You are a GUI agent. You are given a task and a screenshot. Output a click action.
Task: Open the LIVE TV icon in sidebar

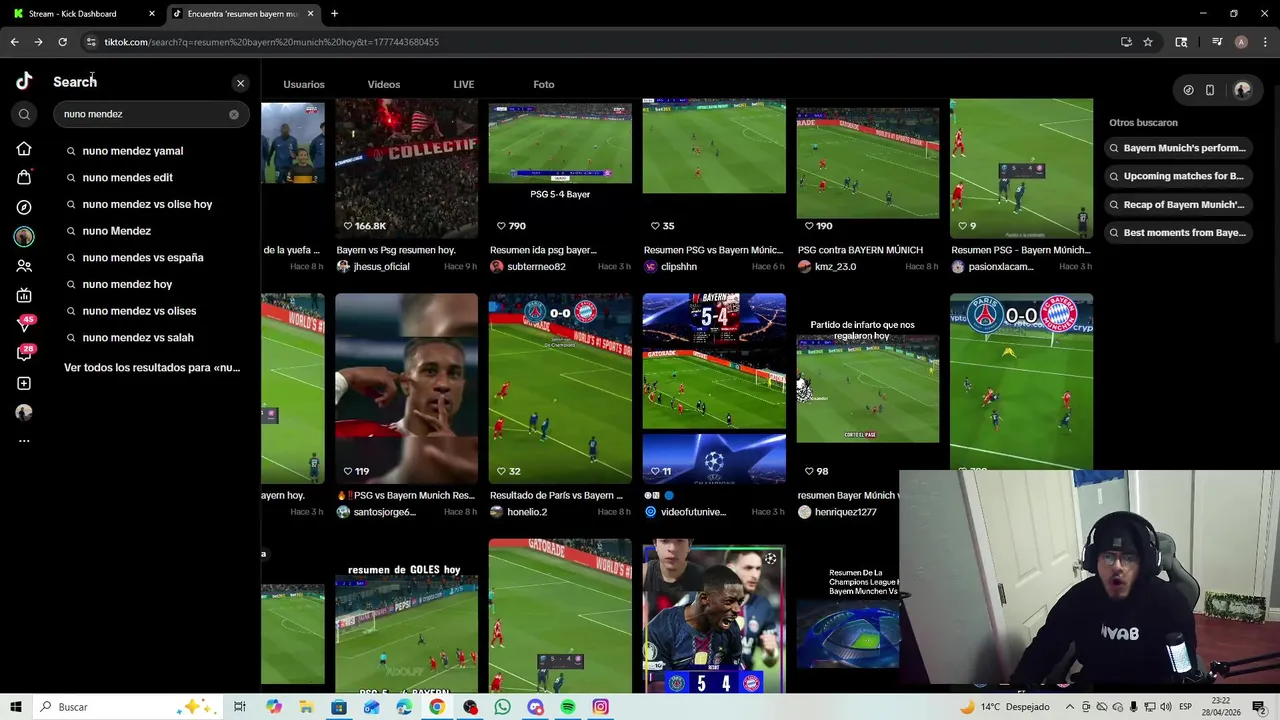[24, 295]
